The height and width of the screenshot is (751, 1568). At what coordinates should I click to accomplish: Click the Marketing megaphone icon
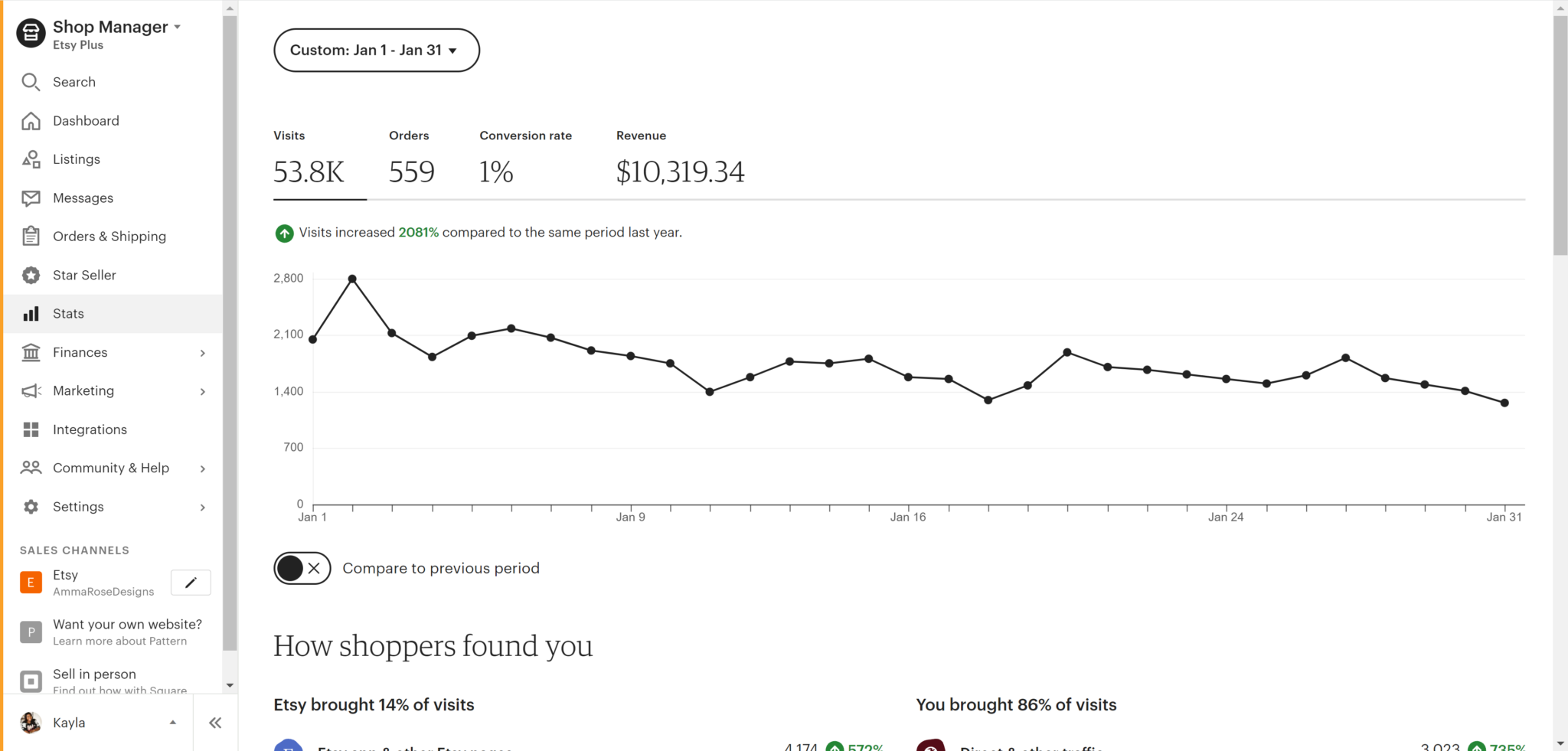(x=31, y=390)
